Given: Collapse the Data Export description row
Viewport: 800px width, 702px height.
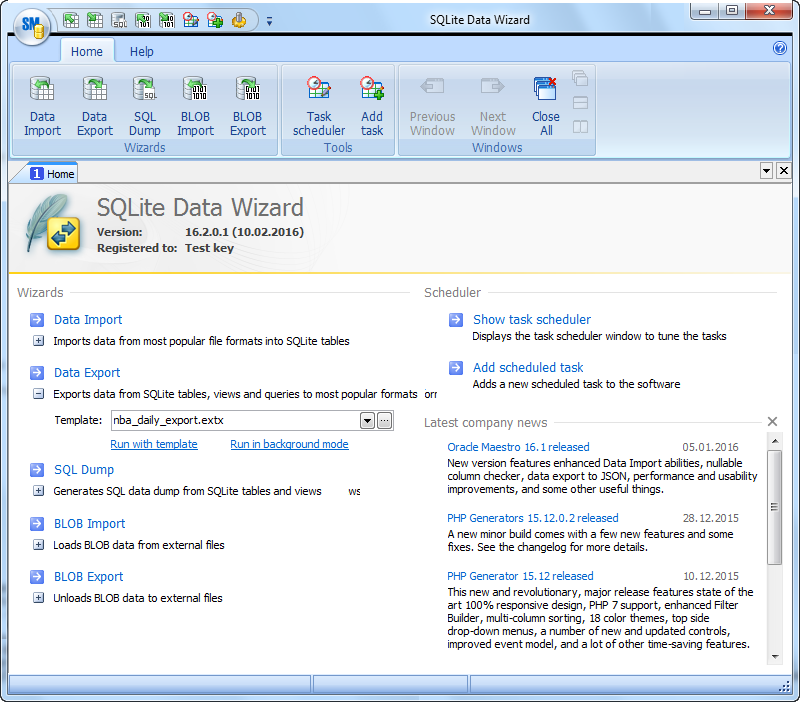Looking at the screenshot, I should tap(36, 393).
